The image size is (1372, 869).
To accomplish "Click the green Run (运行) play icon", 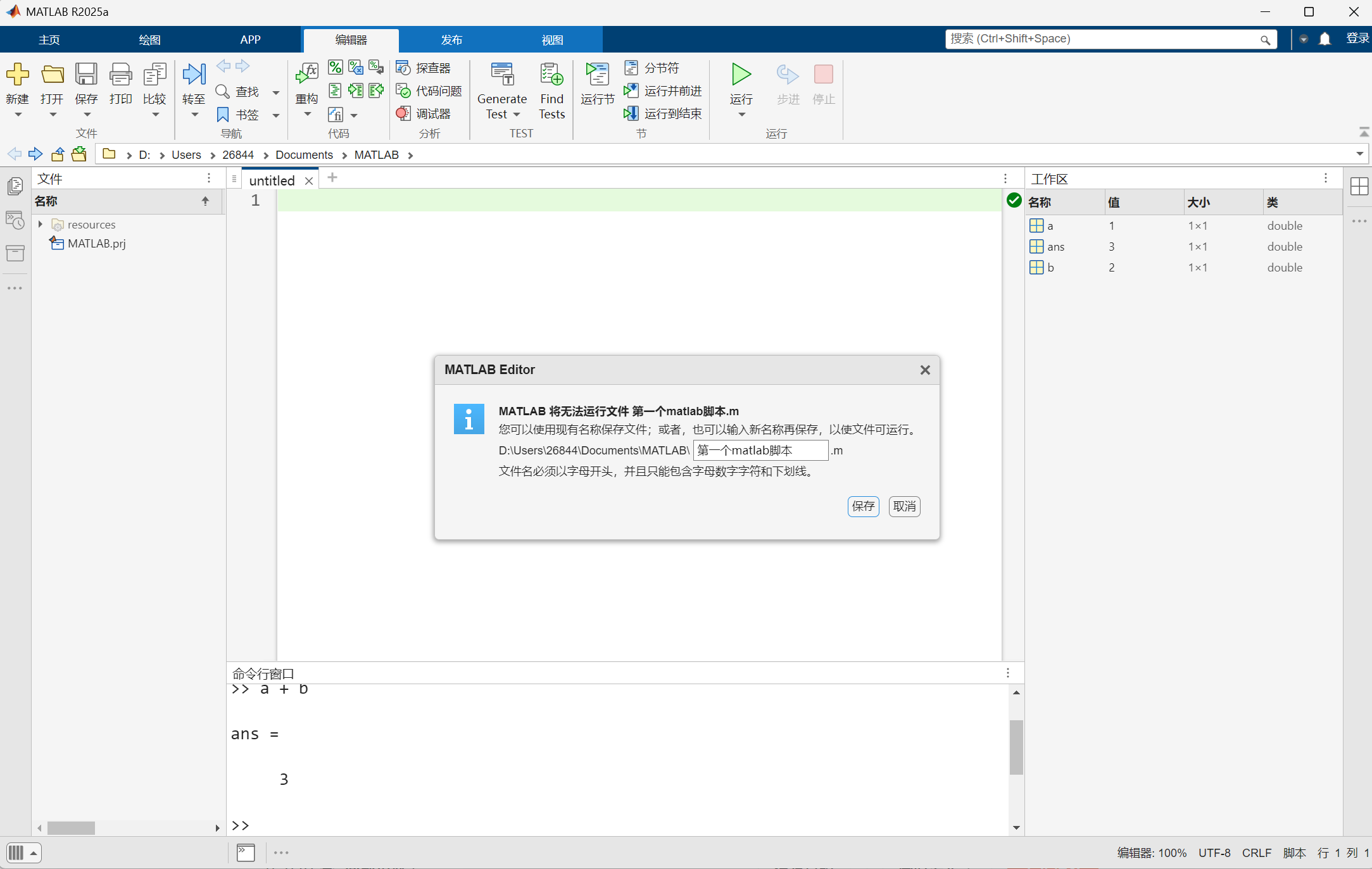I will pyautogui.click(x=741, y=75).
